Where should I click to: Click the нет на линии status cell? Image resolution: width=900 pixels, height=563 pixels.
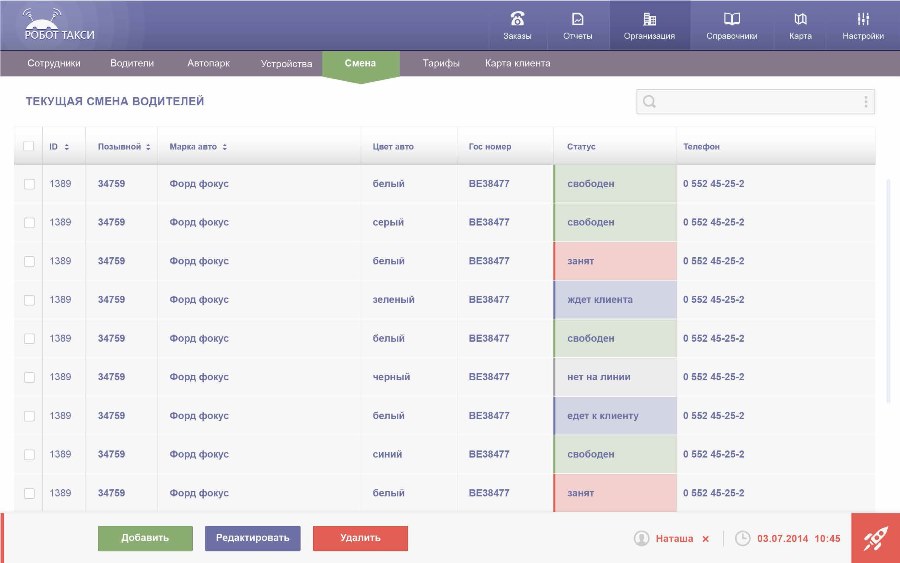pyautogui.click(x=615, y=377)
